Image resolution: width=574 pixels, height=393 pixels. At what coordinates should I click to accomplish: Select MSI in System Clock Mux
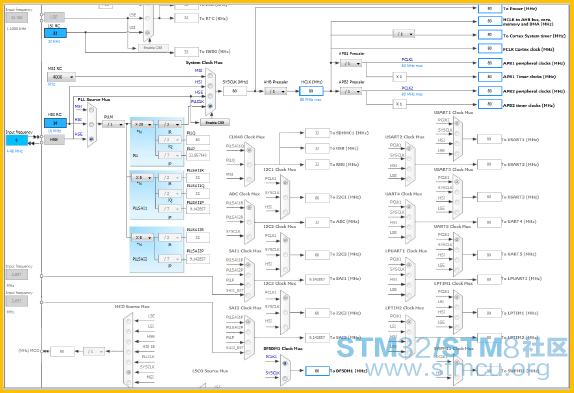pyautogui.click(x=210, y=76)
